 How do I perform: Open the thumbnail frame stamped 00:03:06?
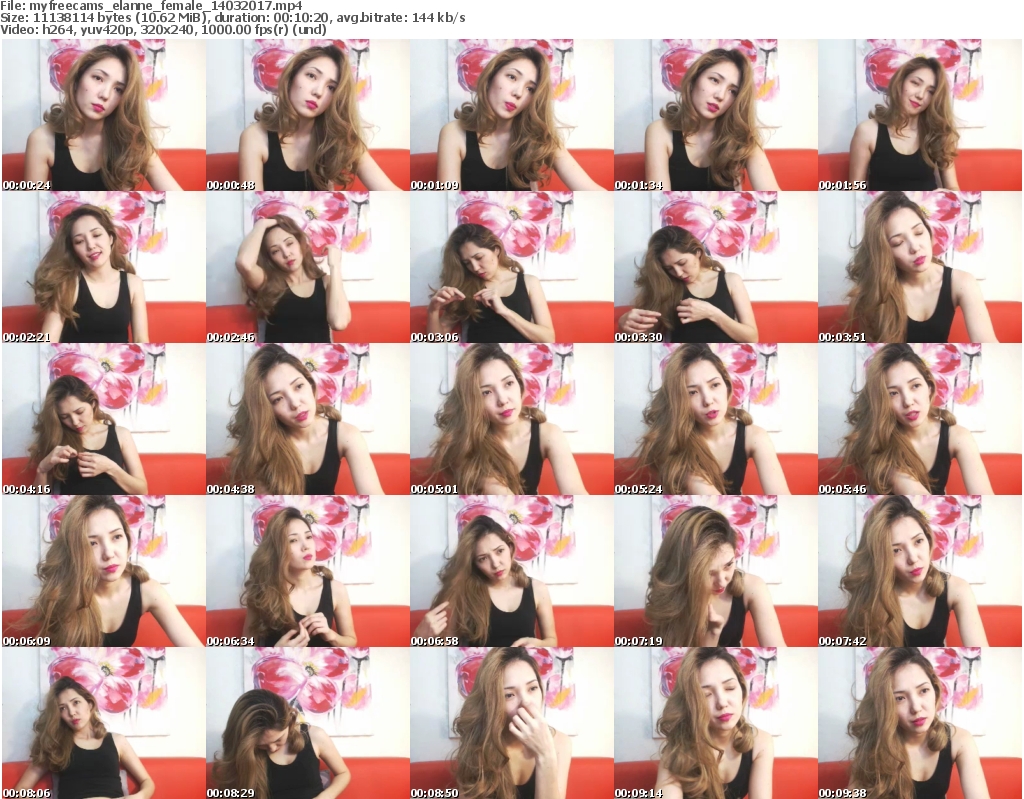(511, 267)
